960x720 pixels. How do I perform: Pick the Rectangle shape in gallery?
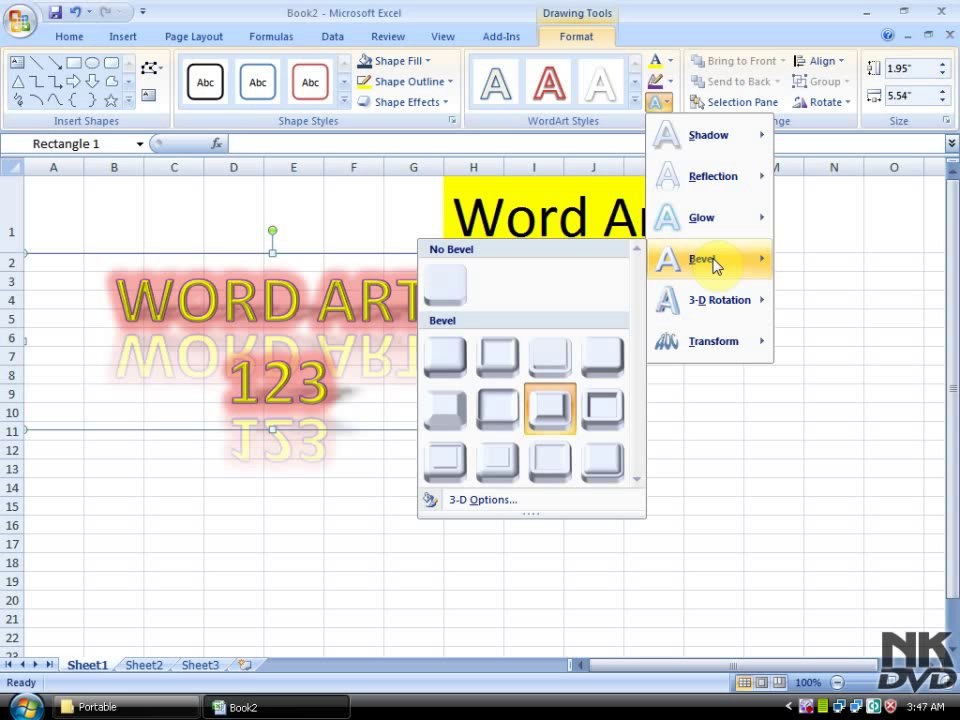tap(74, 62)
